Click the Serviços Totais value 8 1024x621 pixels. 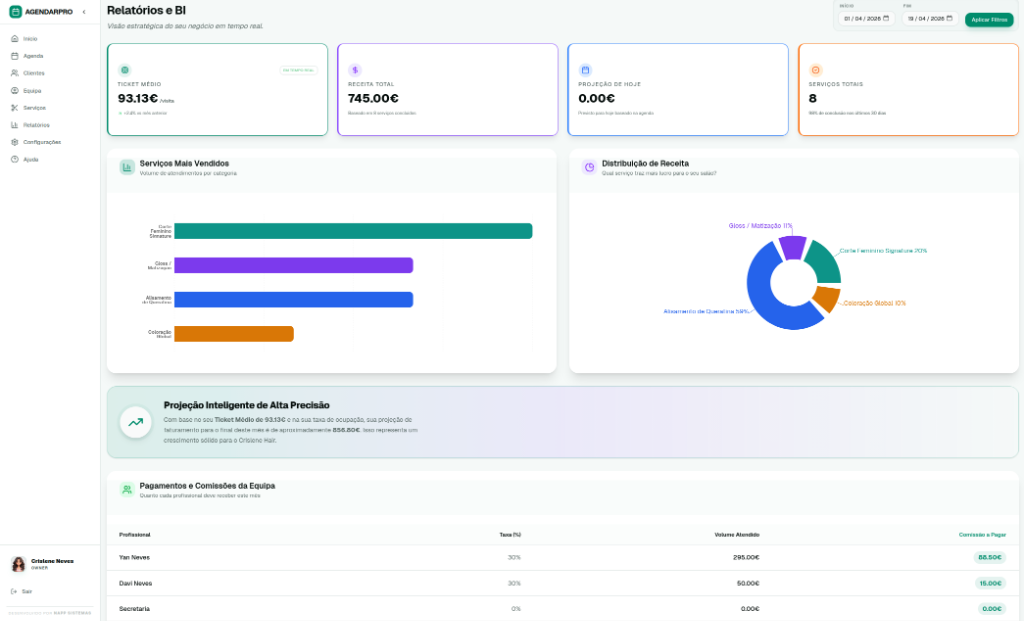(x=812, y=99)
